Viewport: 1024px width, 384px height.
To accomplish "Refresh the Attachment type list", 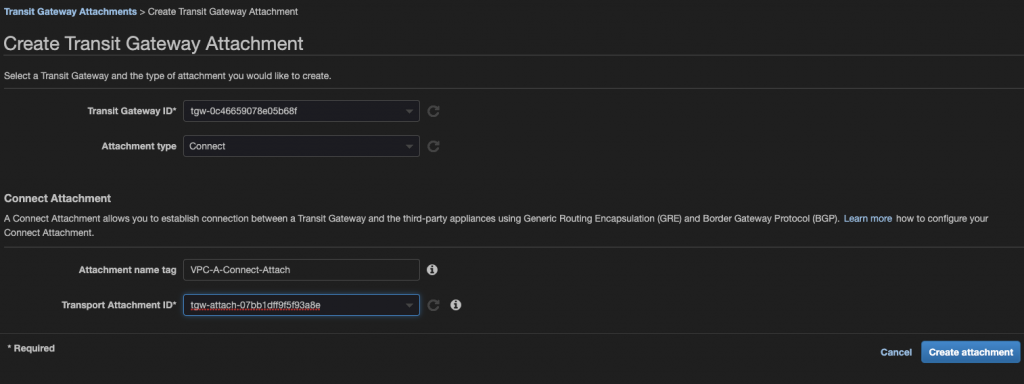I will tap(433, 146).
